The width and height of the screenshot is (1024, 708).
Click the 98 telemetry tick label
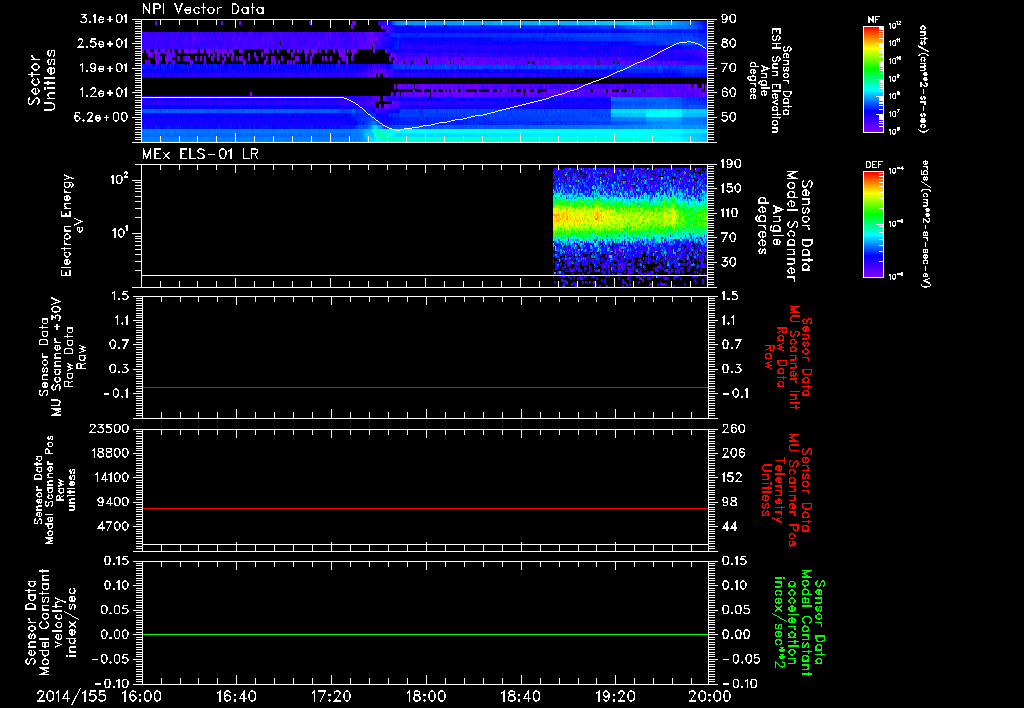tap(729, 502)
